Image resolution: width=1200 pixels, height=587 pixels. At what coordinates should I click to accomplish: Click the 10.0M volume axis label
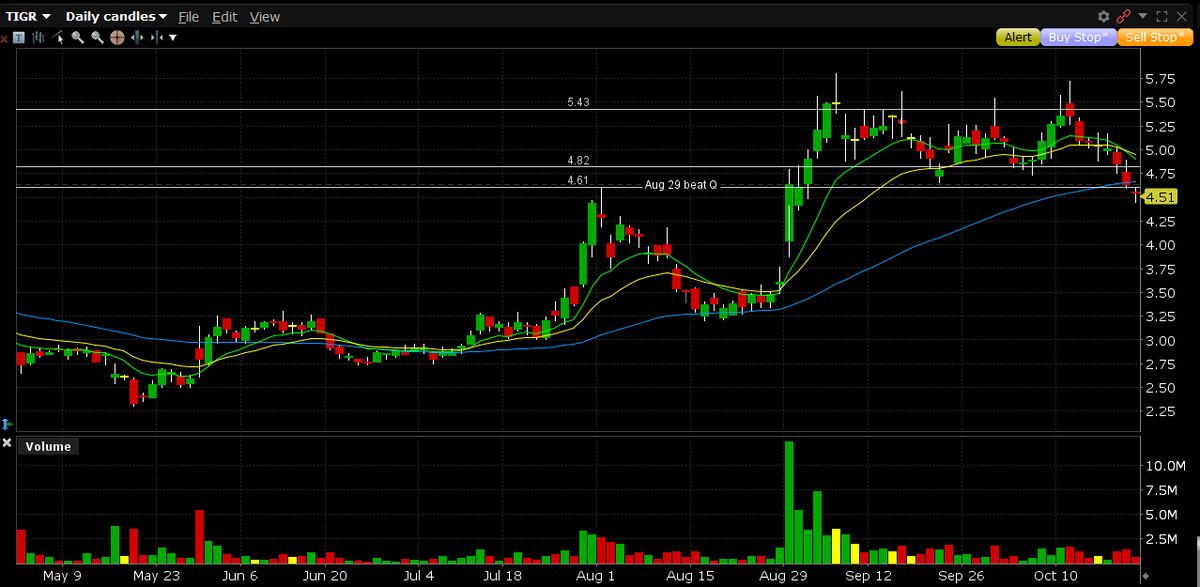pyautogui.click(x=1165, y=466)
